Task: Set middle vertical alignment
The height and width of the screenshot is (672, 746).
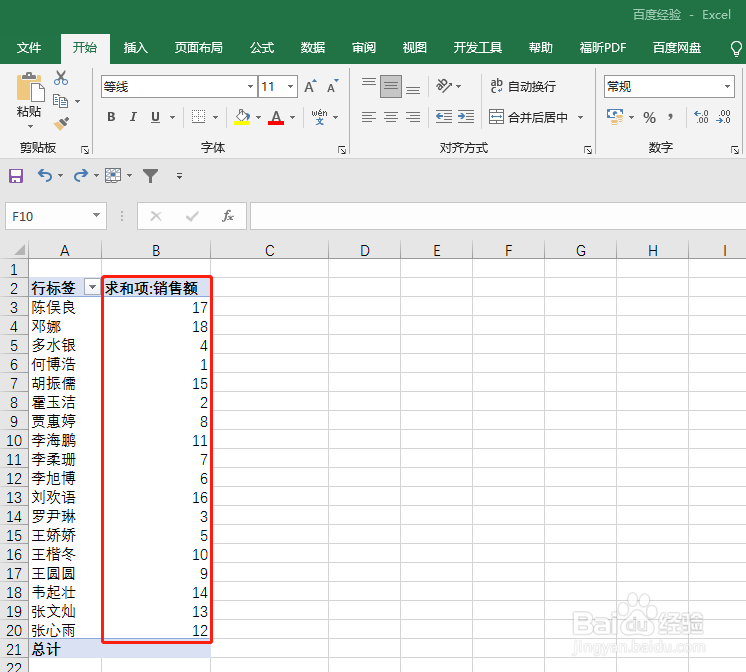Action: coord(391,86)
